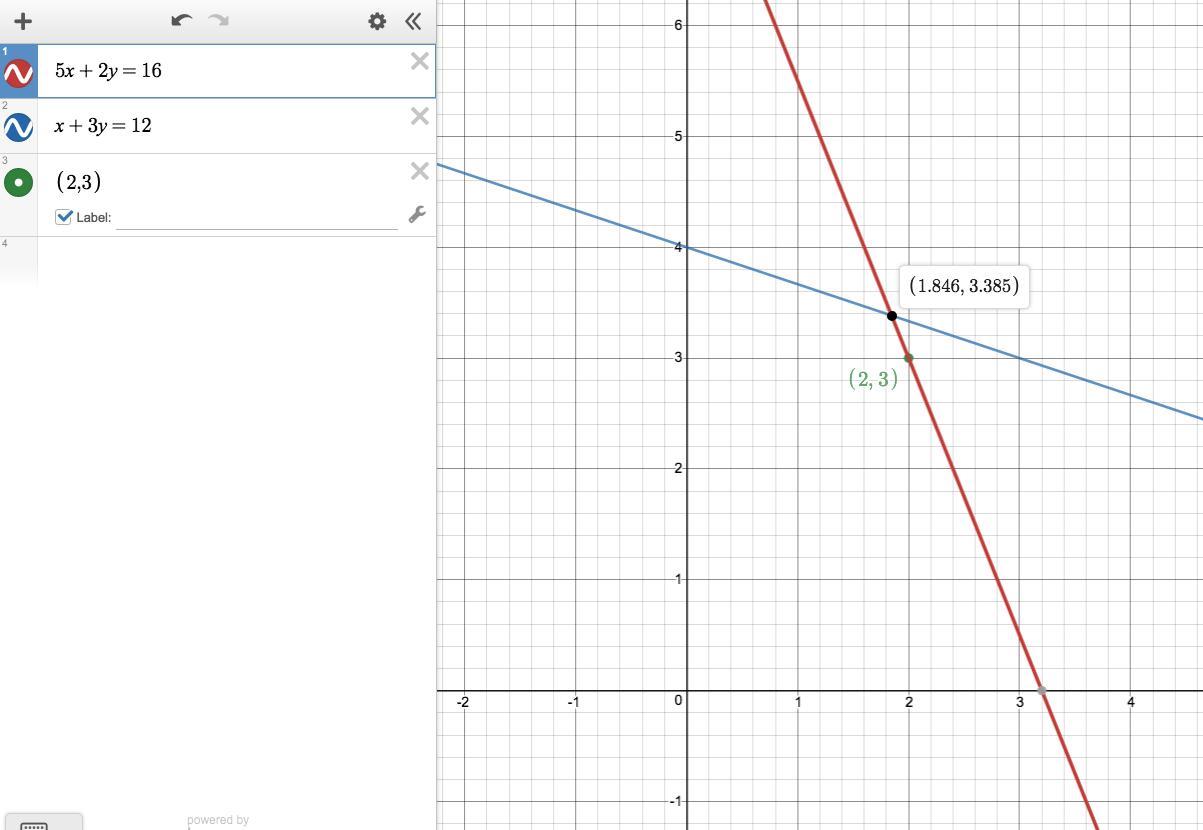Click the Add Item plus button

tap(22, 21)
